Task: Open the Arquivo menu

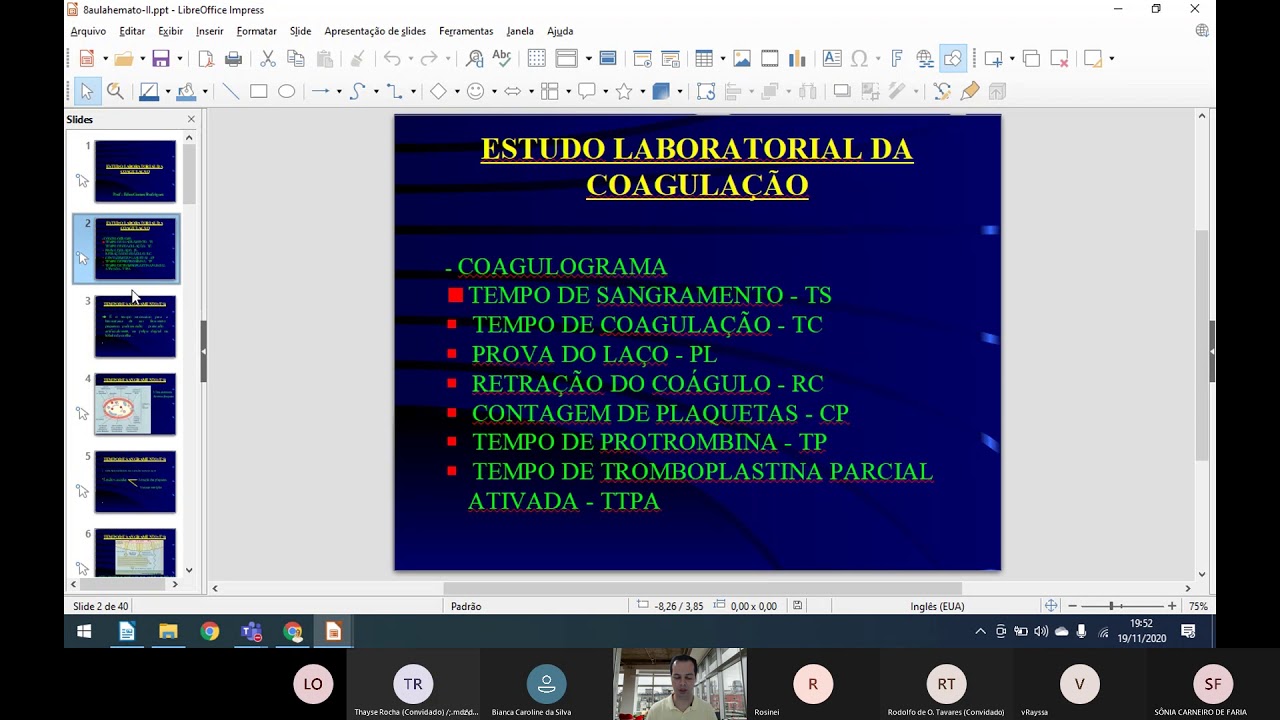Action: tap(88, 31)
